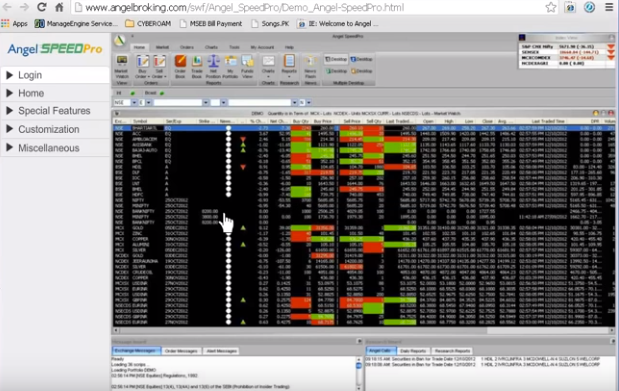
Task: Expand the Login section in sidebar
Action: pos(55,75)
